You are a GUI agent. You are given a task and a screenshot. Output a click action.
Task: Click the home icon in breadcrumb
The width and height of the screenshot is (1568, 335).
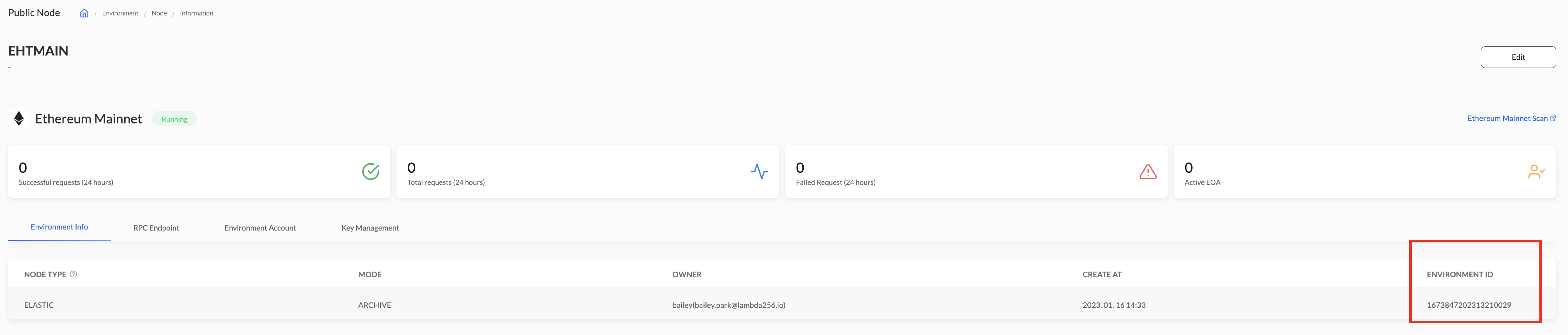point(84,13)
